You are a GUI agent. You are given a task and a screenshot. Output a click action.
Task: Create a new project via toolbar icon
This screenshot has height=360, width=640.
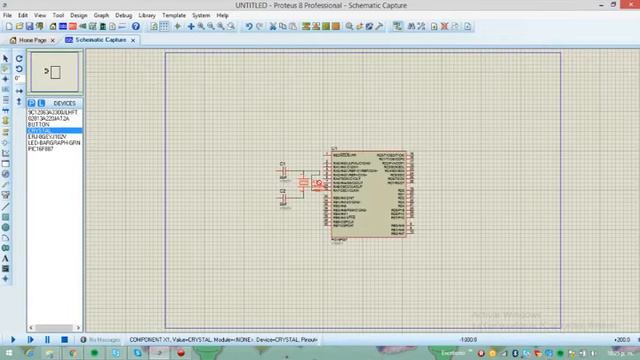point(9,27)
